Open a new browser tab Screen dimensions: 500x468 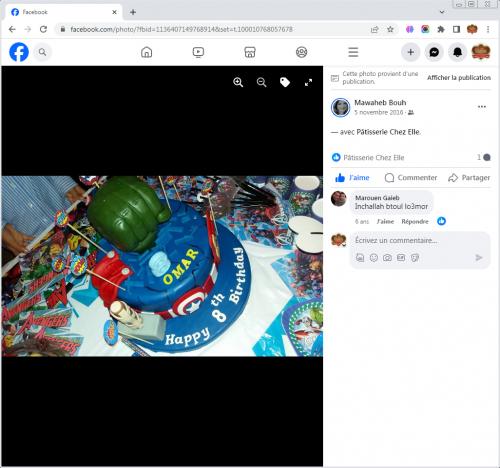pyautogui.click(x=133, y=12)
